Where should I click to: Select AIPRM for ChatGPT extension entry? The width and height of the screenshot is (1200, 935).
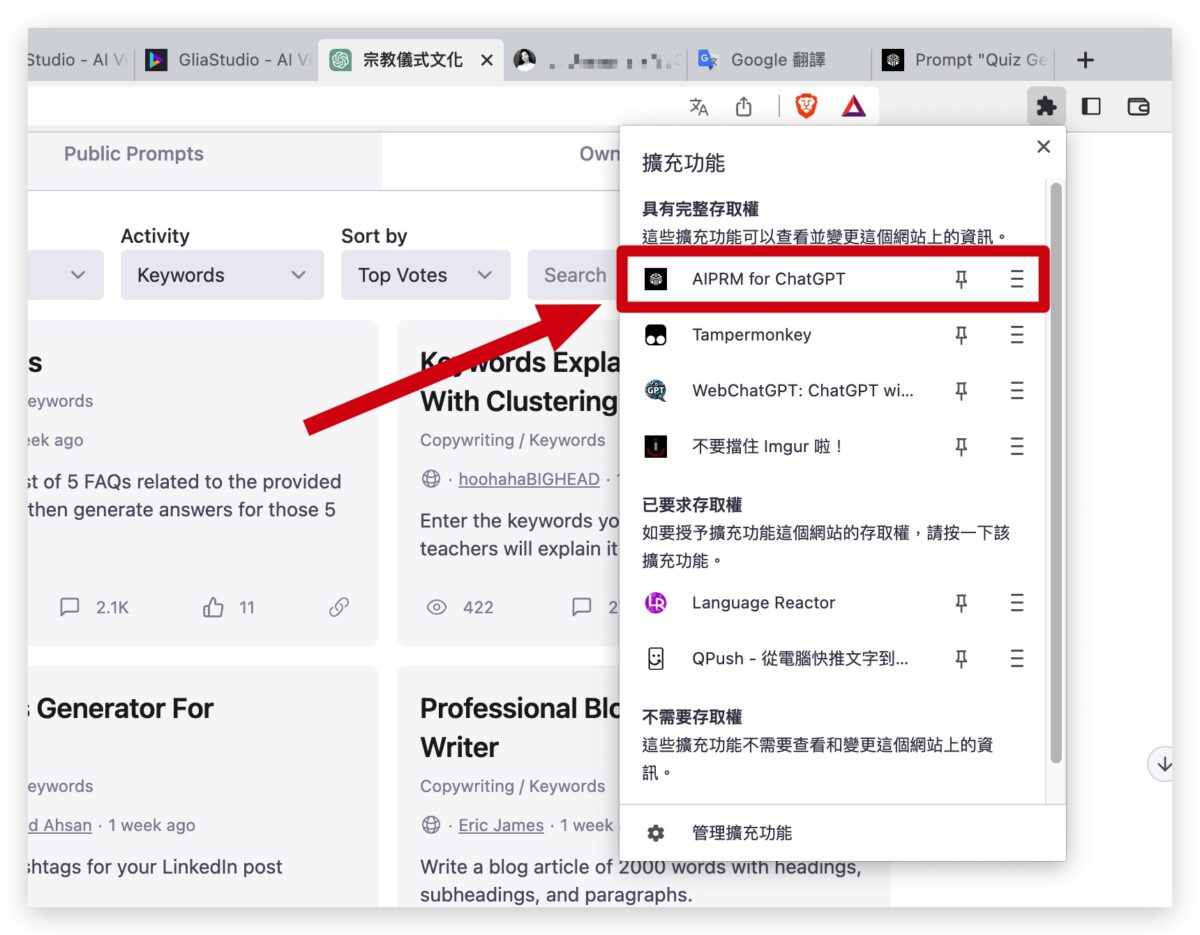[768, 279]
